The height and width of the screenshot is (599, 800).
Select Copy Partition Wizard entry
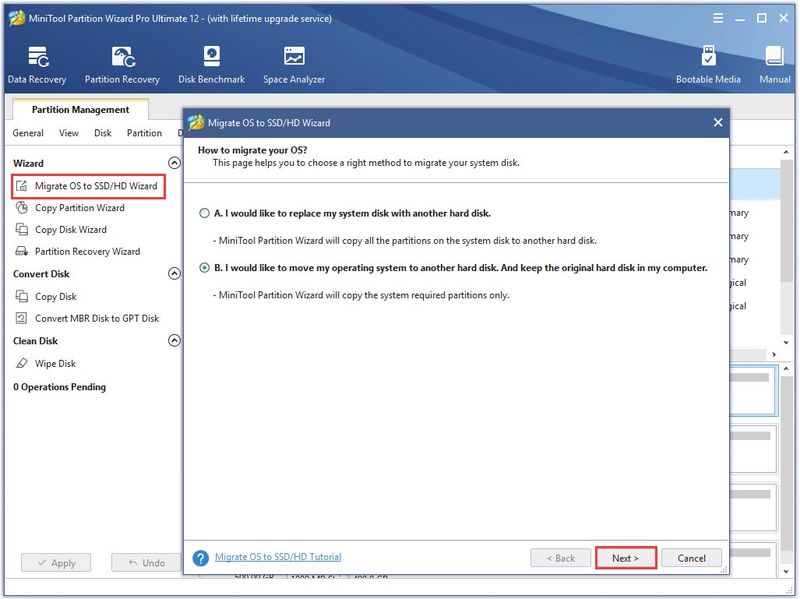point(80,208)
